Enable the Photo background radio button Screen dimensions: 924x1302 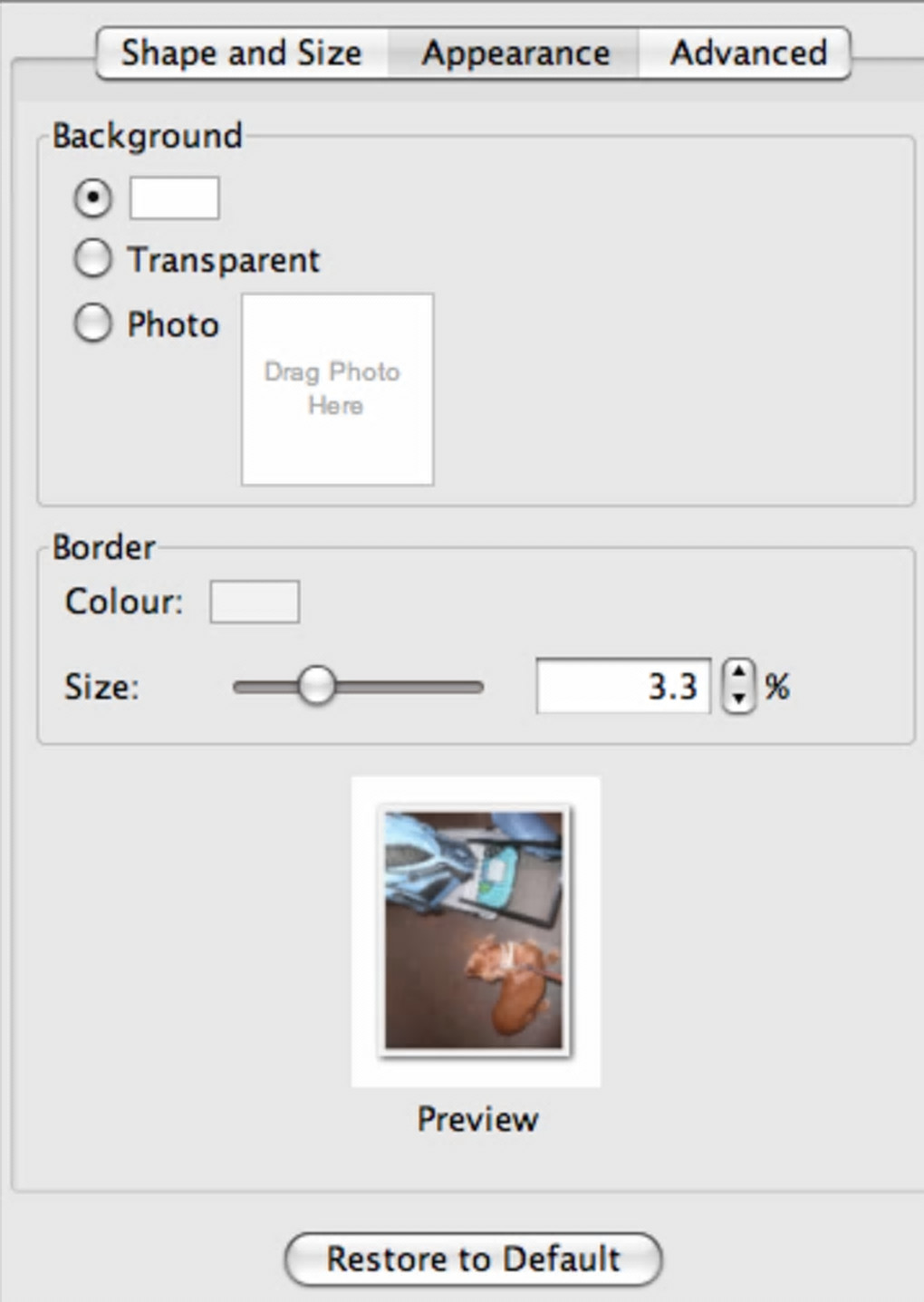tap(93, 323)
